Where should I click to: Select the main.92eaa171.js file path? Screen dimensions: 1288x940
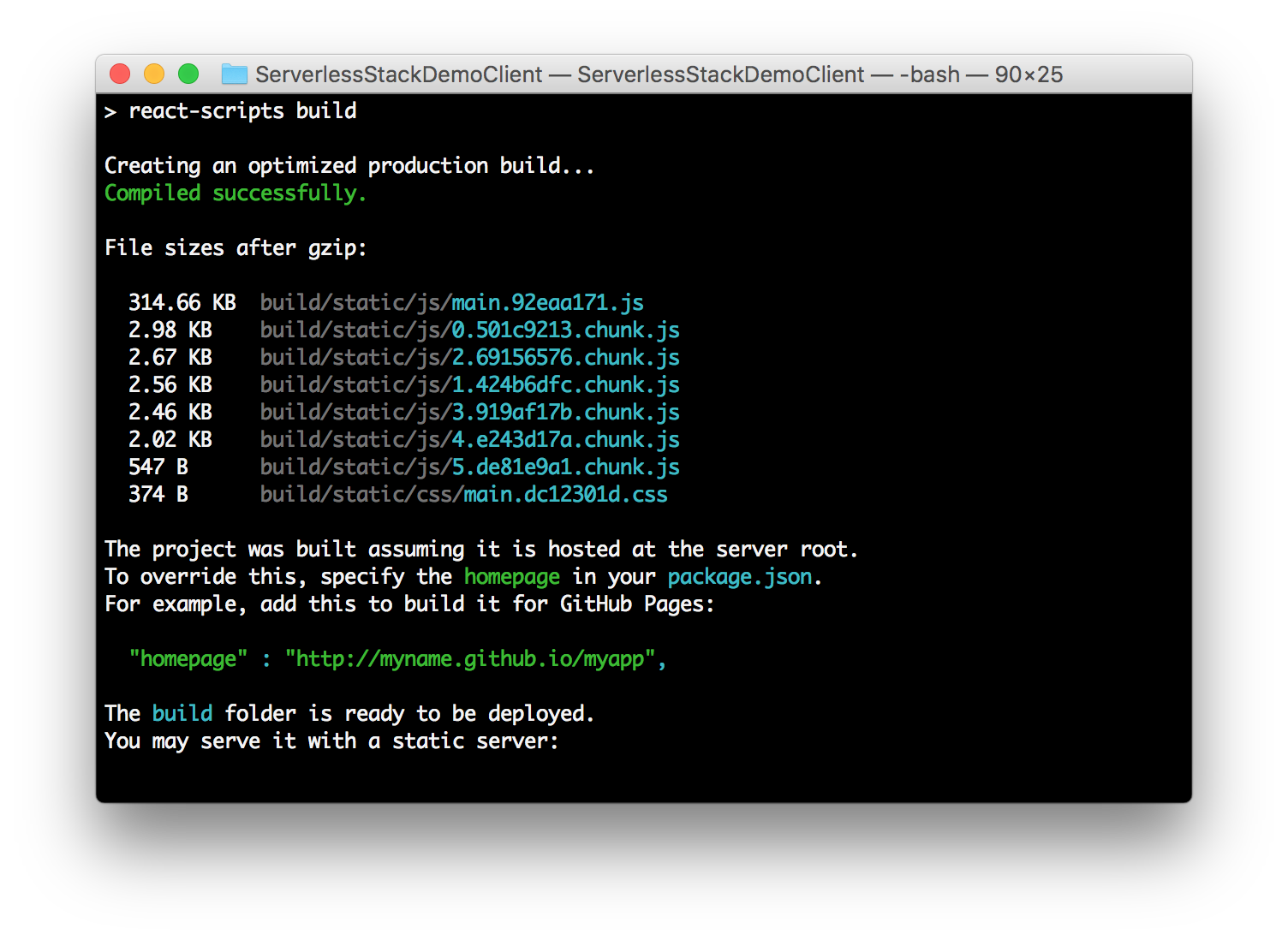click(451, 302)
